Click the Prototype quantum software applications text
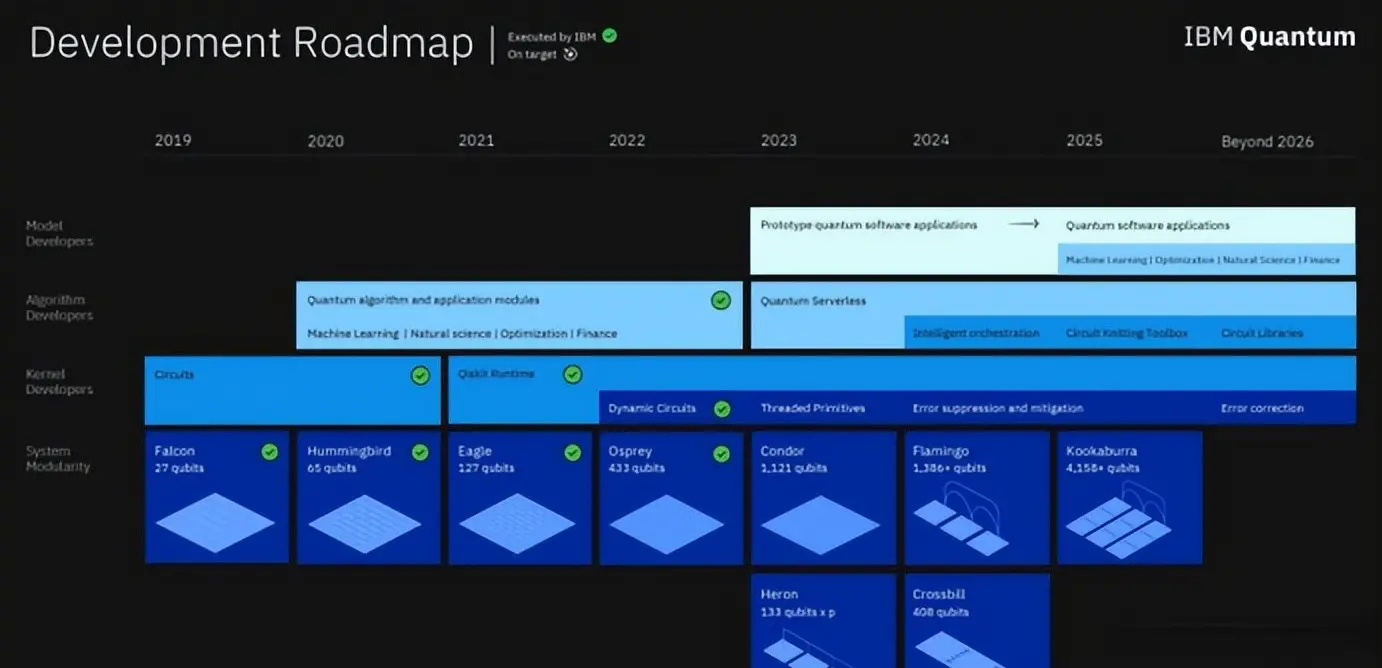Viewport: 1382px width, 668px height. [x=869, y=225]
